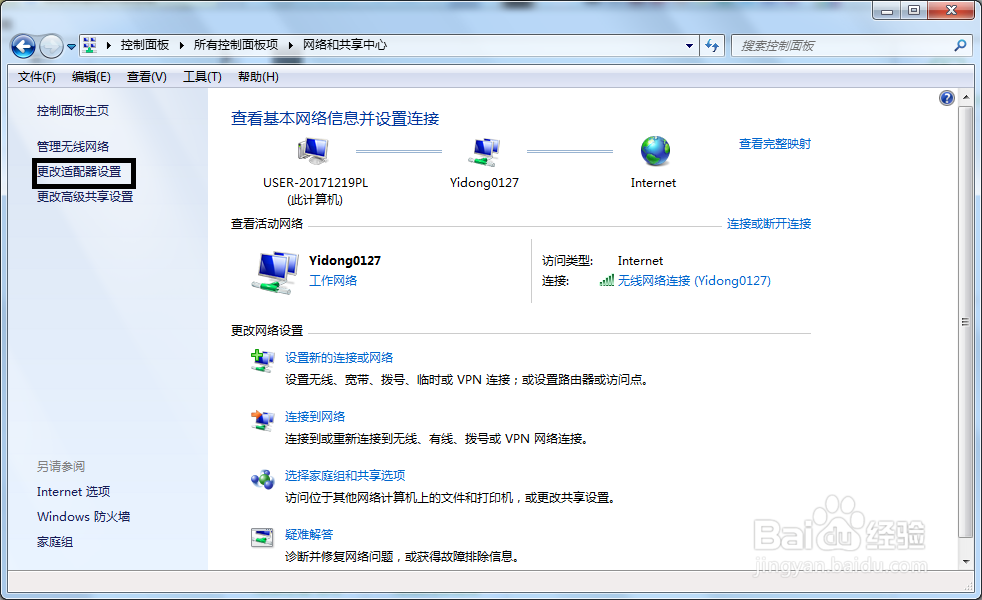Minimize the Network and Sharing Center window
The width and height of the screenshot is (982, 600).
(887, 11)
